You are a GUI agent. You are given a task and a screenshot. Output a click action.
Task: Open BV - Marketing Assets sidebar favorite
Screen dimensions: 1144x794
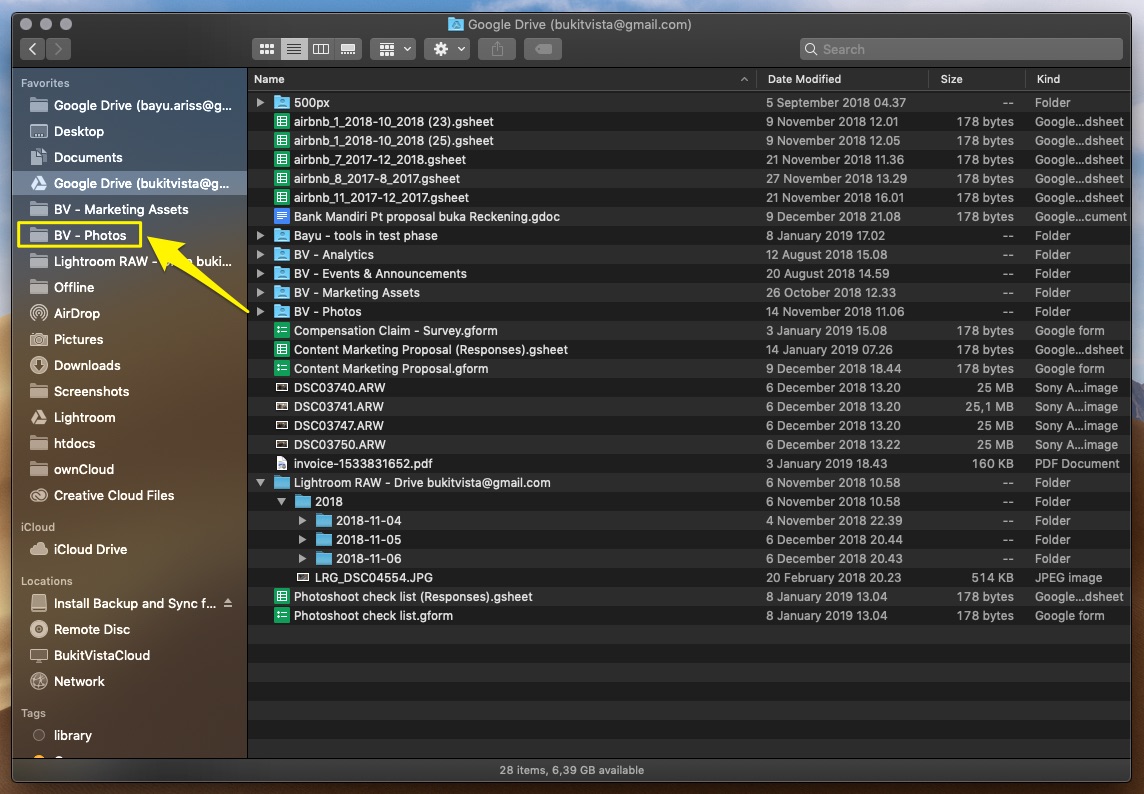click(x=130, y=209)
